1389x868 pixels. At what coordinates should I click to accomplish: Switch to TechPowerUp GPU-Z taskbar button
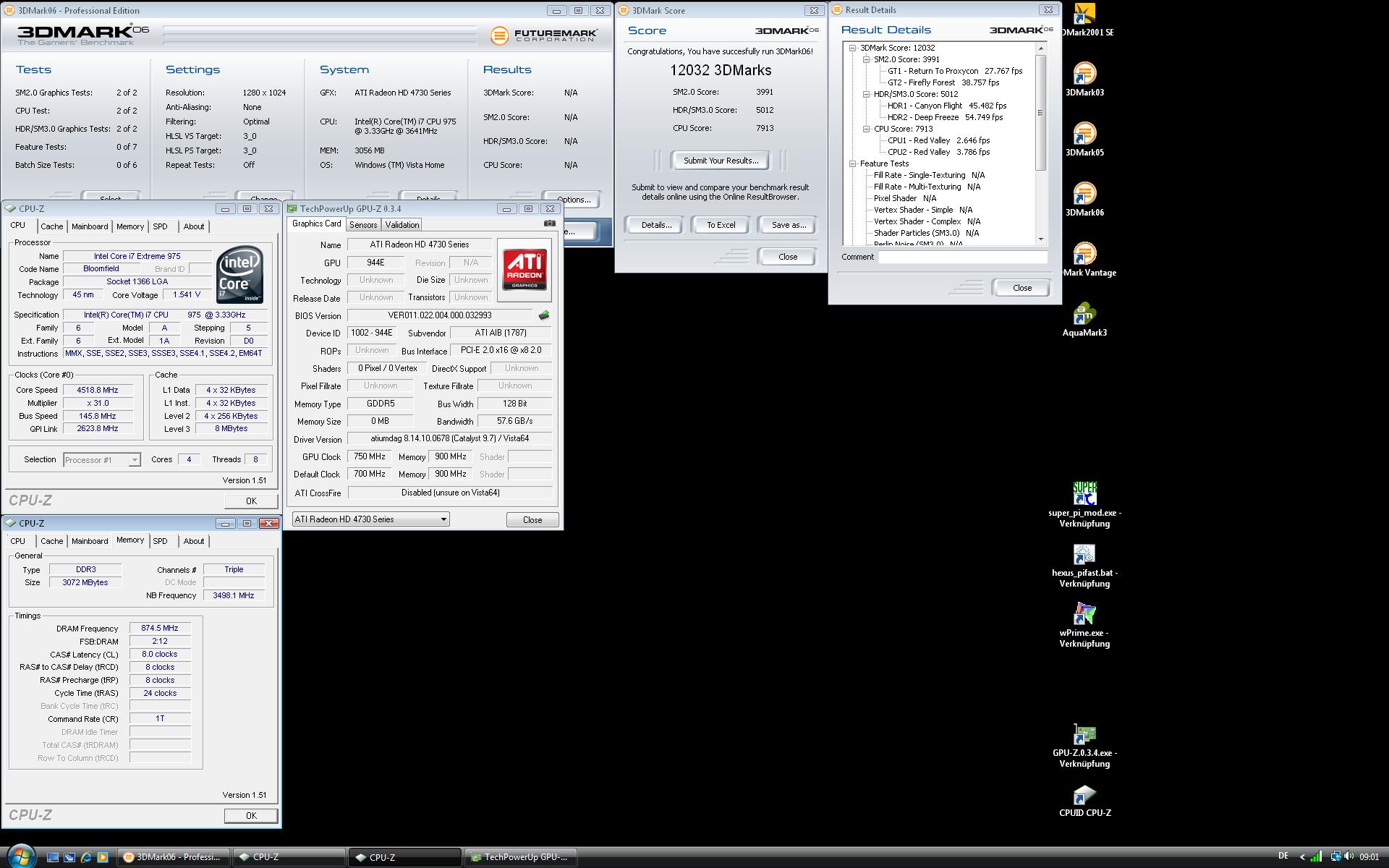pyautogui.click(x=520, y=857)
